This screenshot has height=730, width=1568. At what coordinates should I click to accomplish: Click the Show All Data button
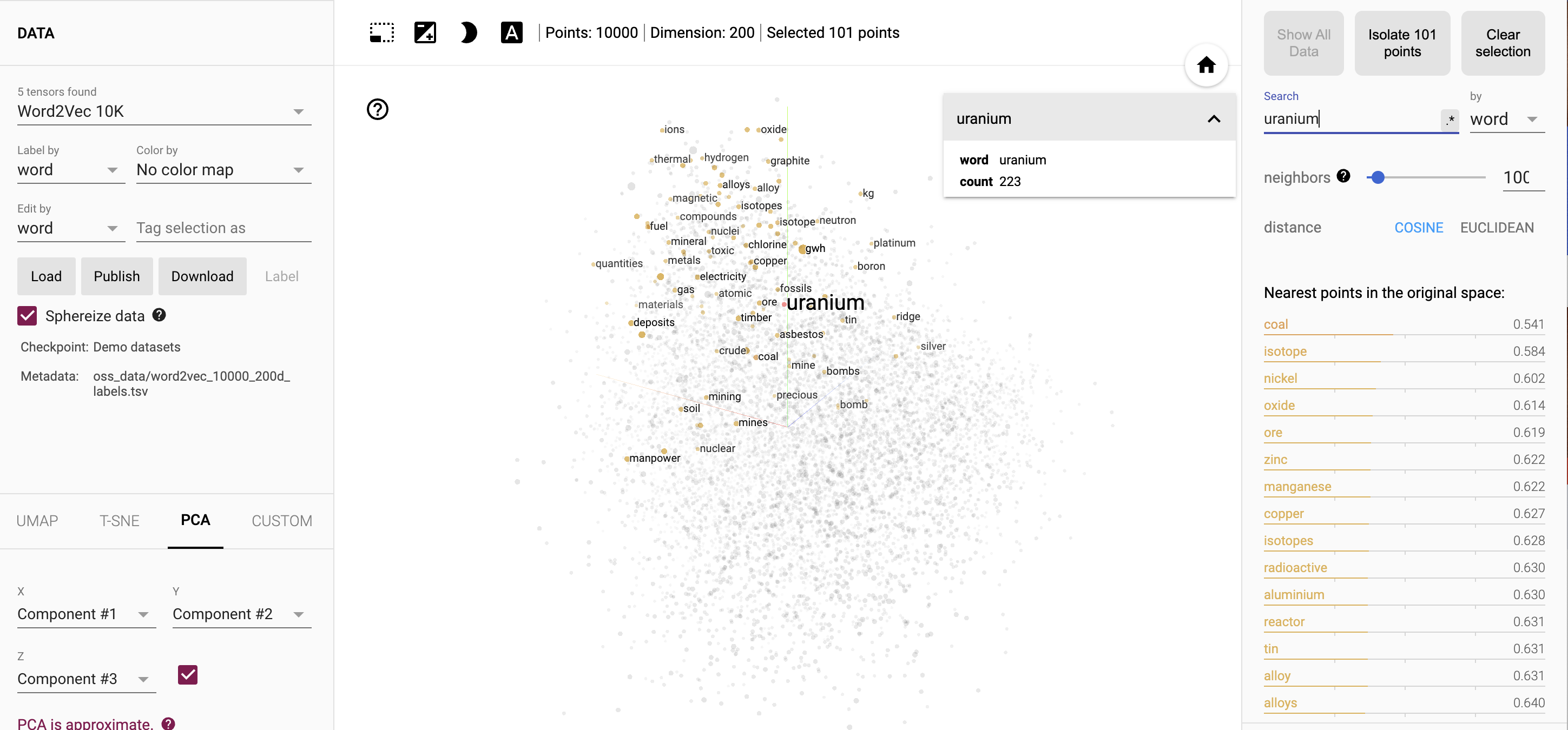(1303, 42)
